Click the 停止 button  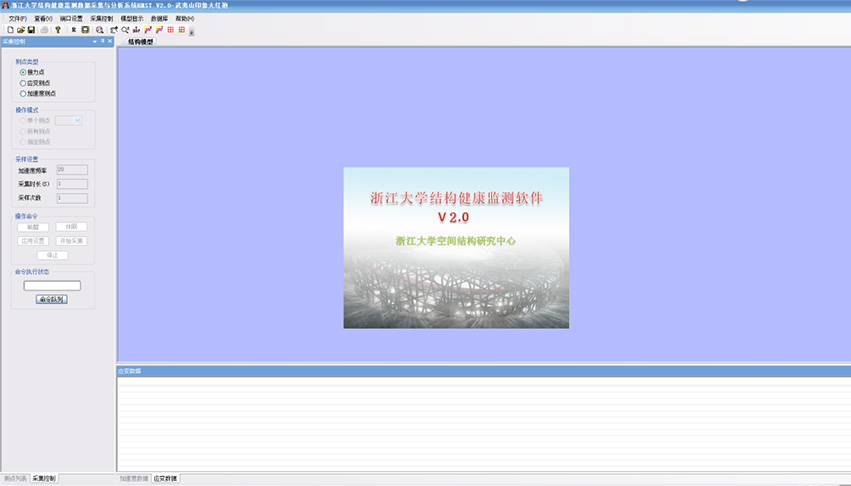53,255
